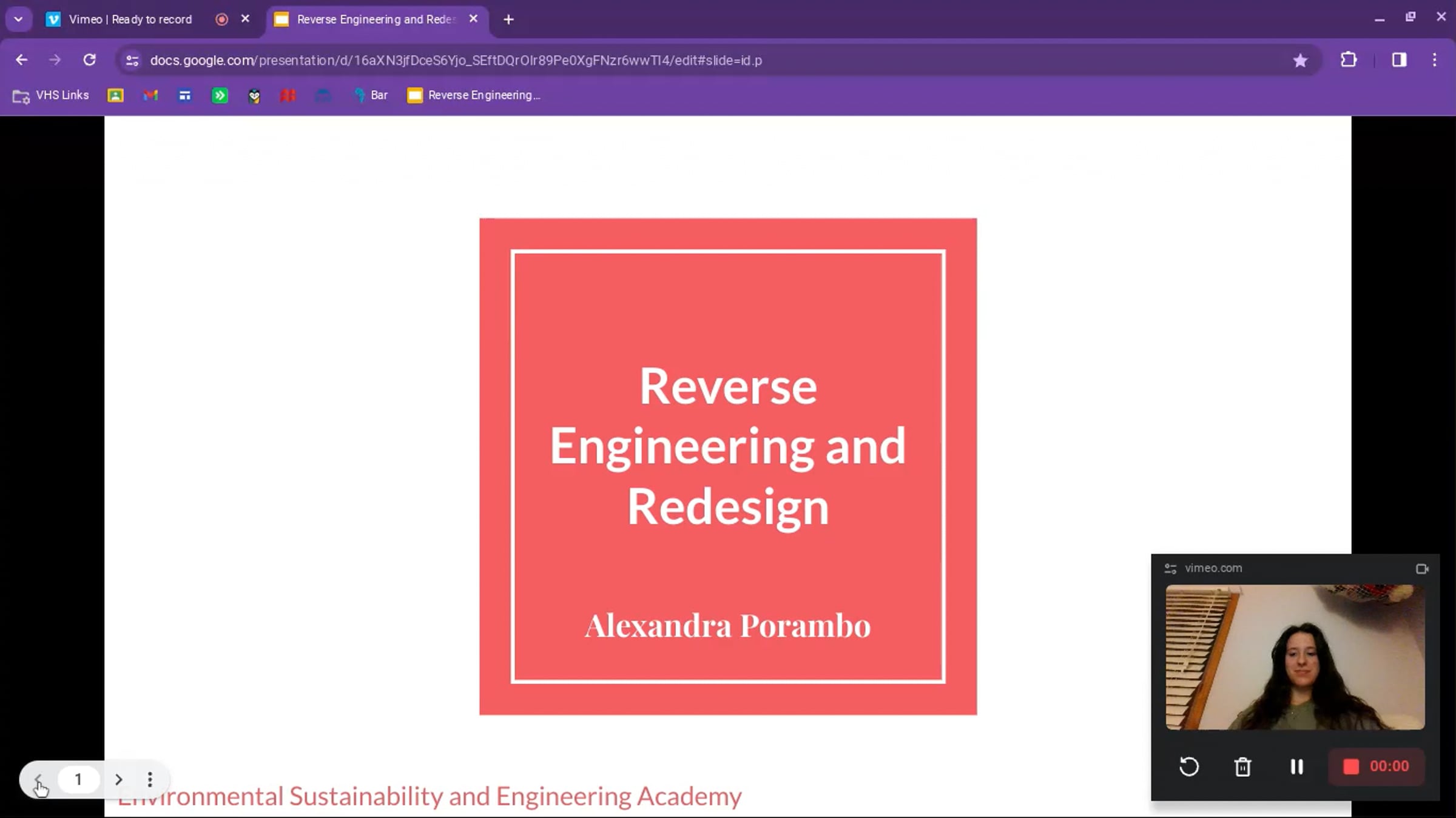Open the Chrome three-dot menu

[1435, 60]
